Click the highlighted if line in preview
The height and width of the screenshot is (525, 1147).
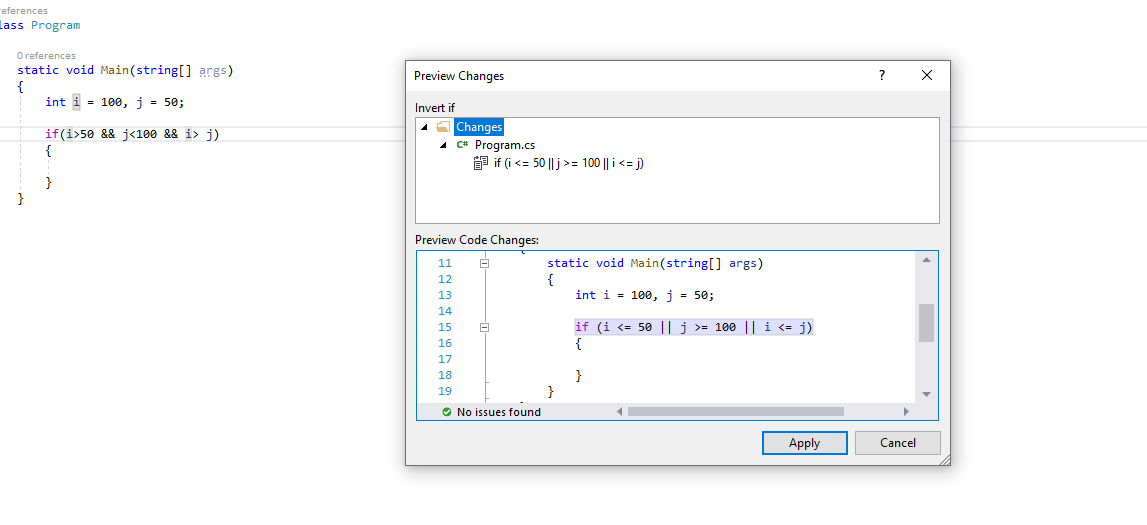(693, 327)
